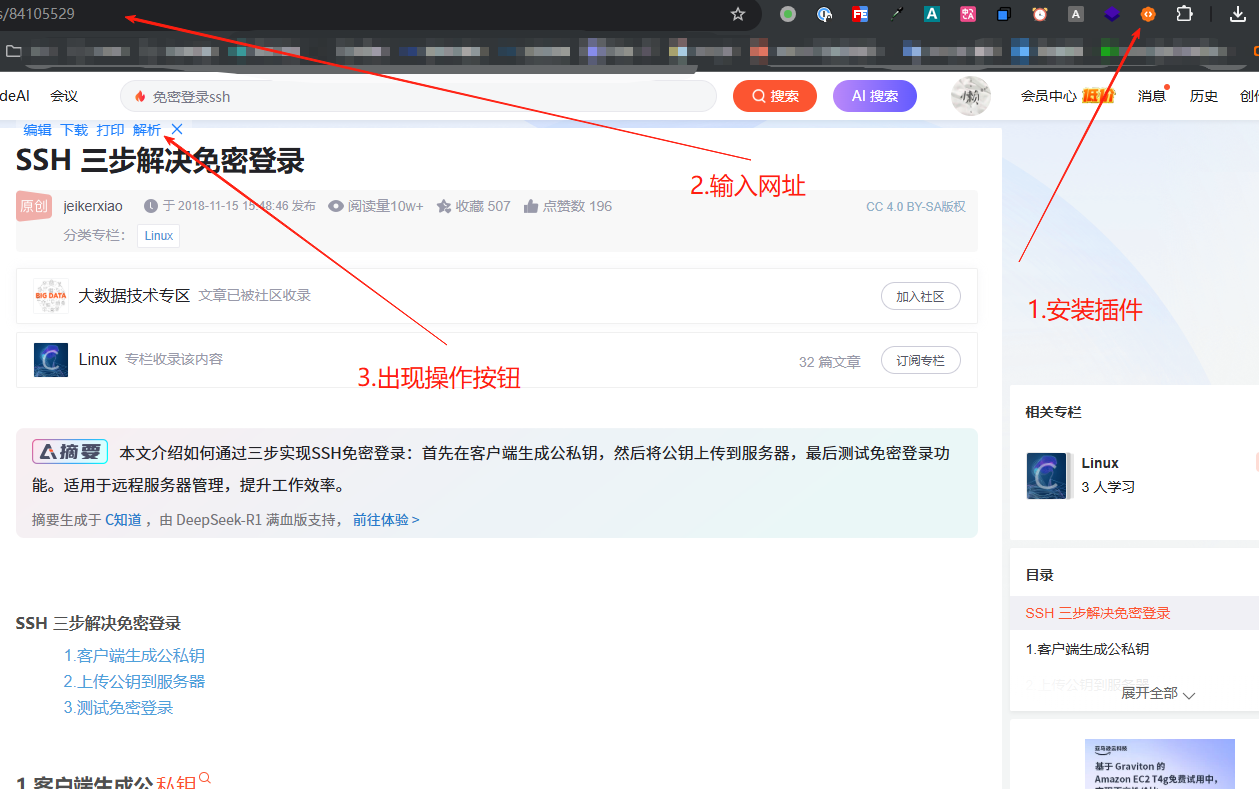Click the Amazon EC2 advertisement banner
The height and width of the screenshot is (789, 1259).
point(1160,764)
